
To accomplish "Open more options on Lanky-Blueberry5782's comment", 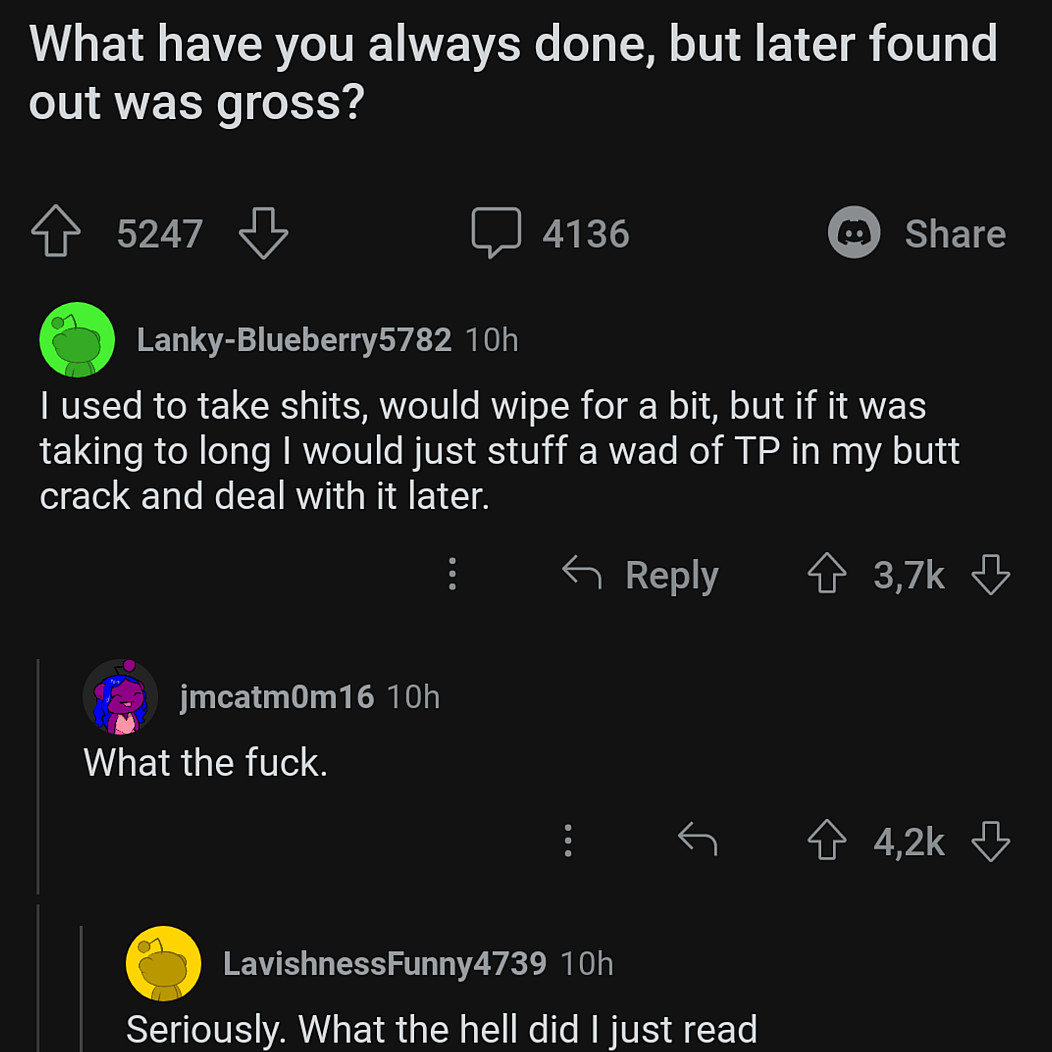I will [452, 574].
